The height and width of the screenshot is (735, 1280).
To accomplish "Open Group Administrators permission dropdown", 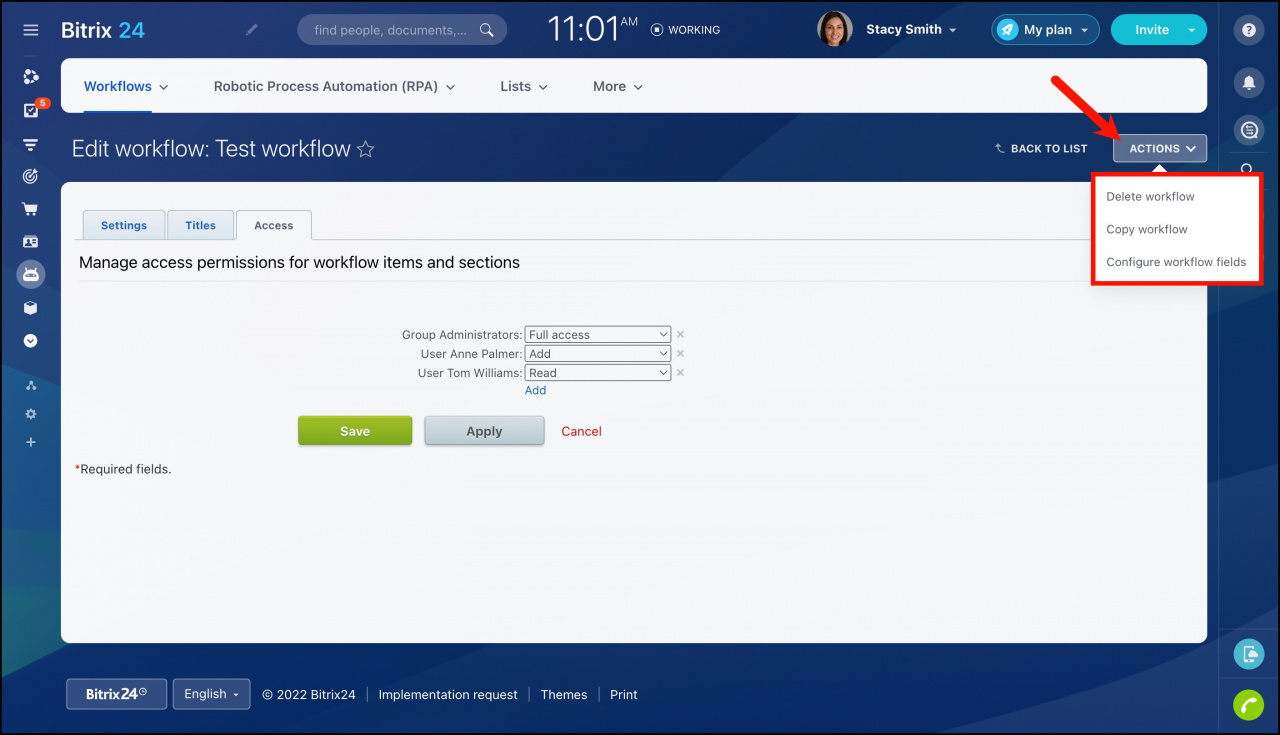I will [598, 334].
